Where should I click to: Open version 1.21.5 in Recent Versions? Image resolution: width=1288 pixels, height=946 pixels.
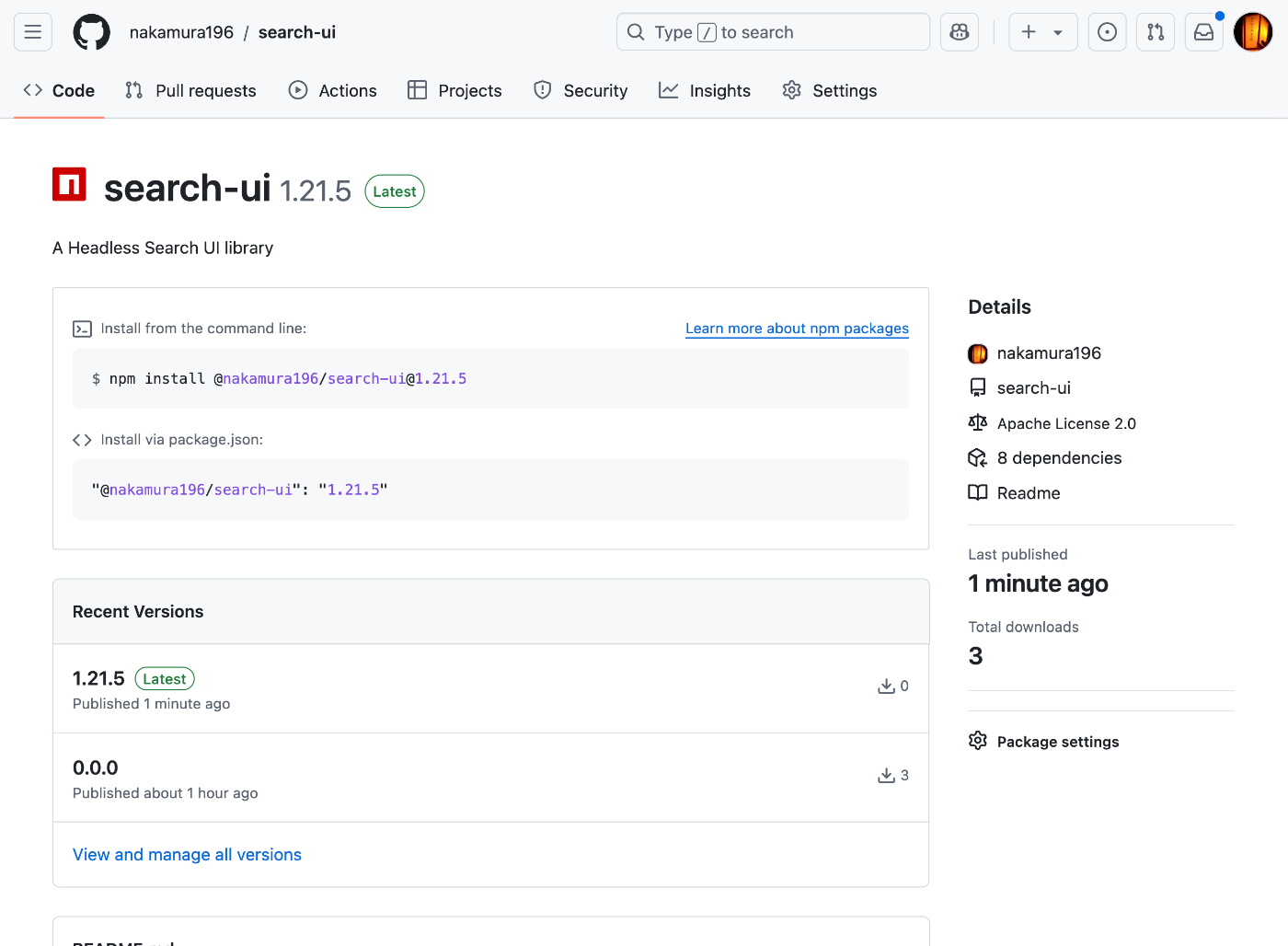(x=98, y=678)
